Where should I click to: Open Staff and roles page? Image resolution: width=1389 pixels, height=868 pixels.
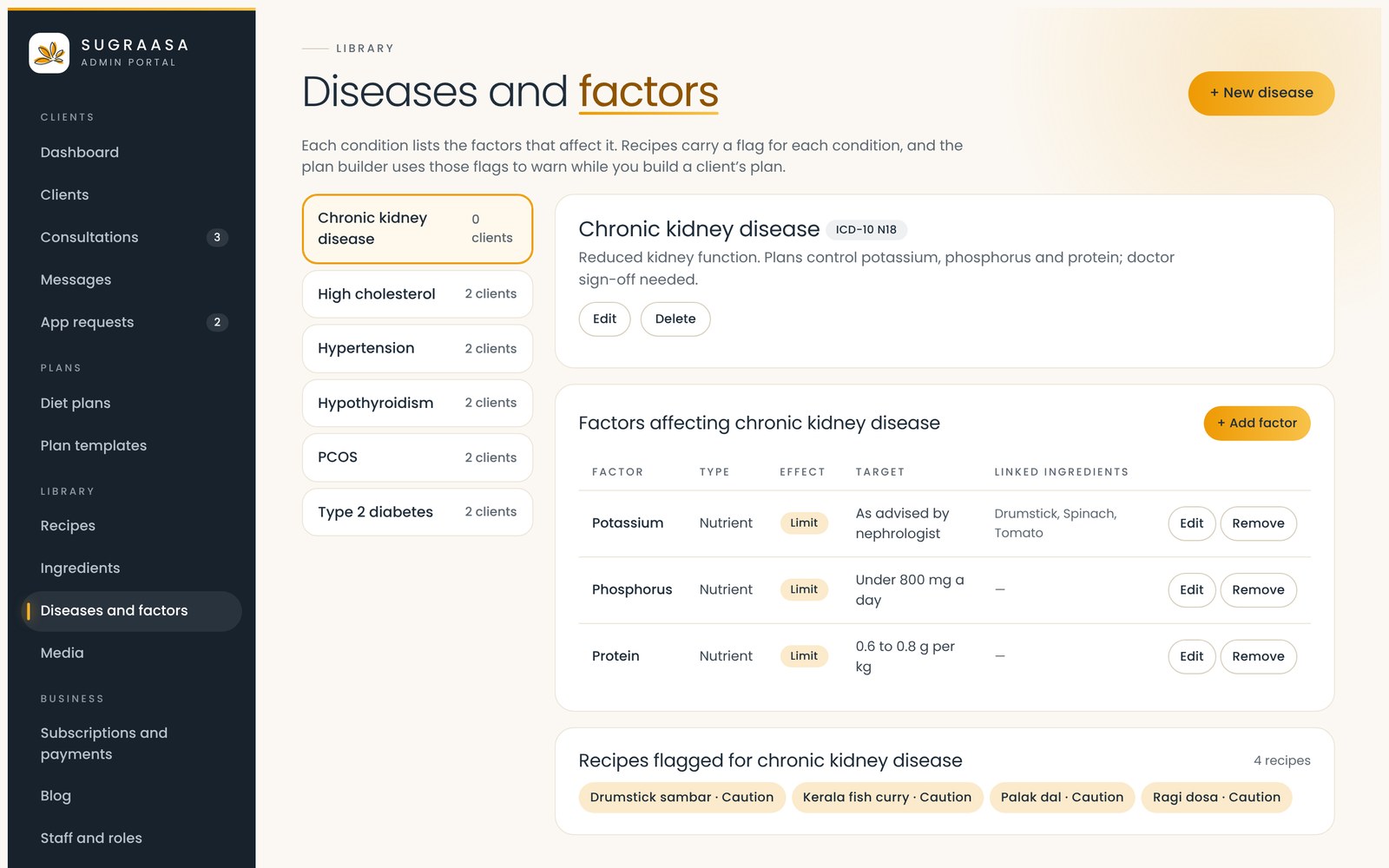click(x=131, y=838)
